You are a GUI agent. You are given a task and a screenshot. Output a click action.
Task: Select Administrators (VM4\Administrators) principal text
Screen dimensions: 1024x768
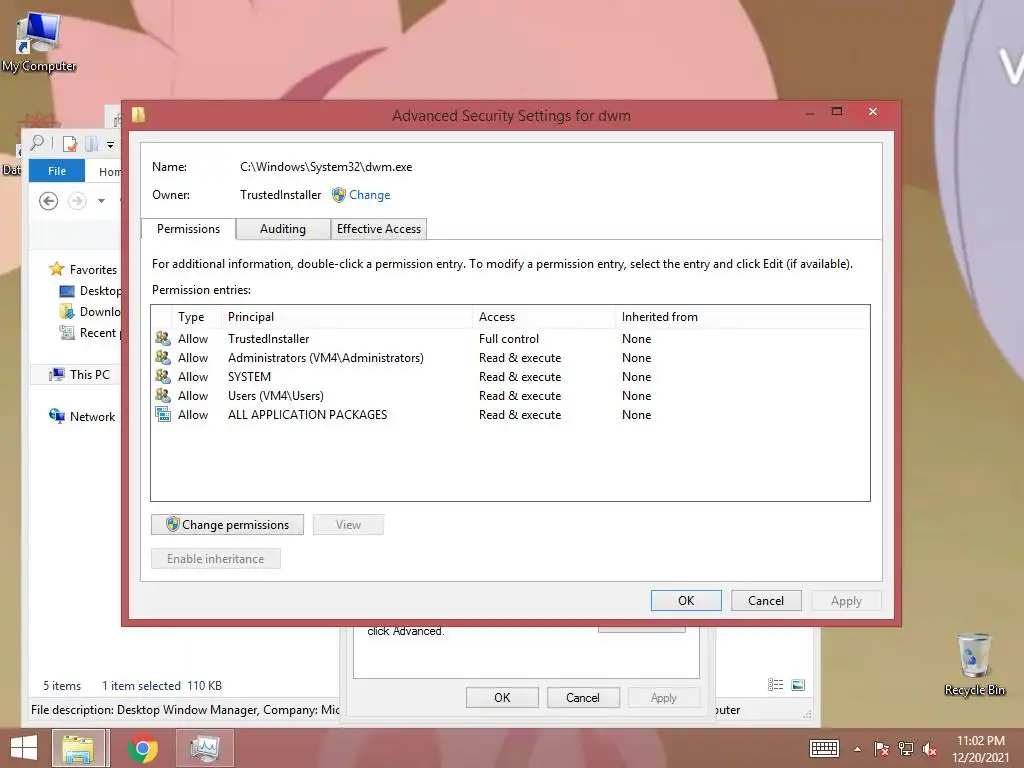click(x=325, y=357)
